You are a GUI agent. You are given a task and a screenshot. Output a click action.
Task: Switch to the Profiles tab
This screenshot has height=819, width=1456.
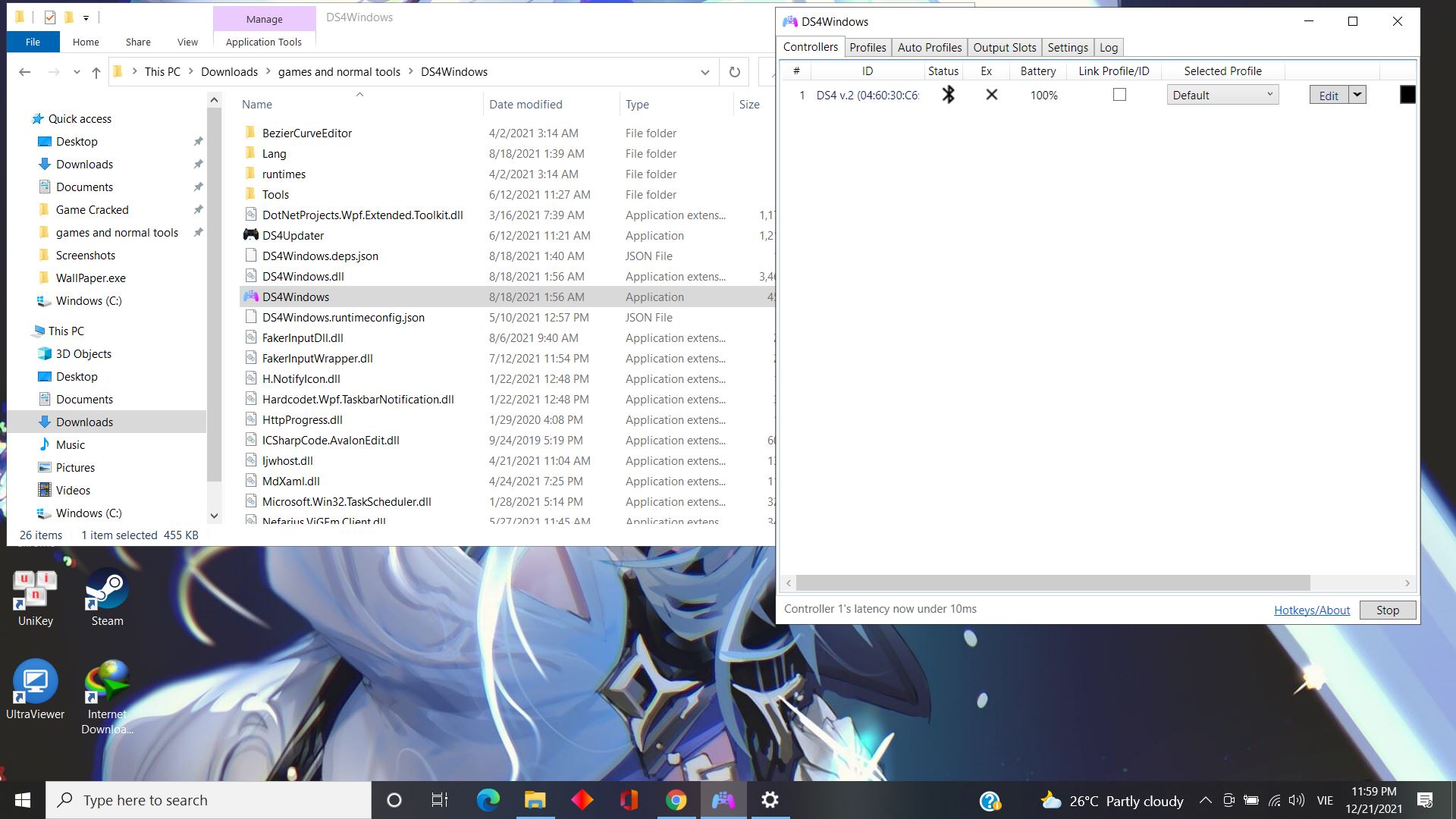pyautogui.click(x=868, y=47)
